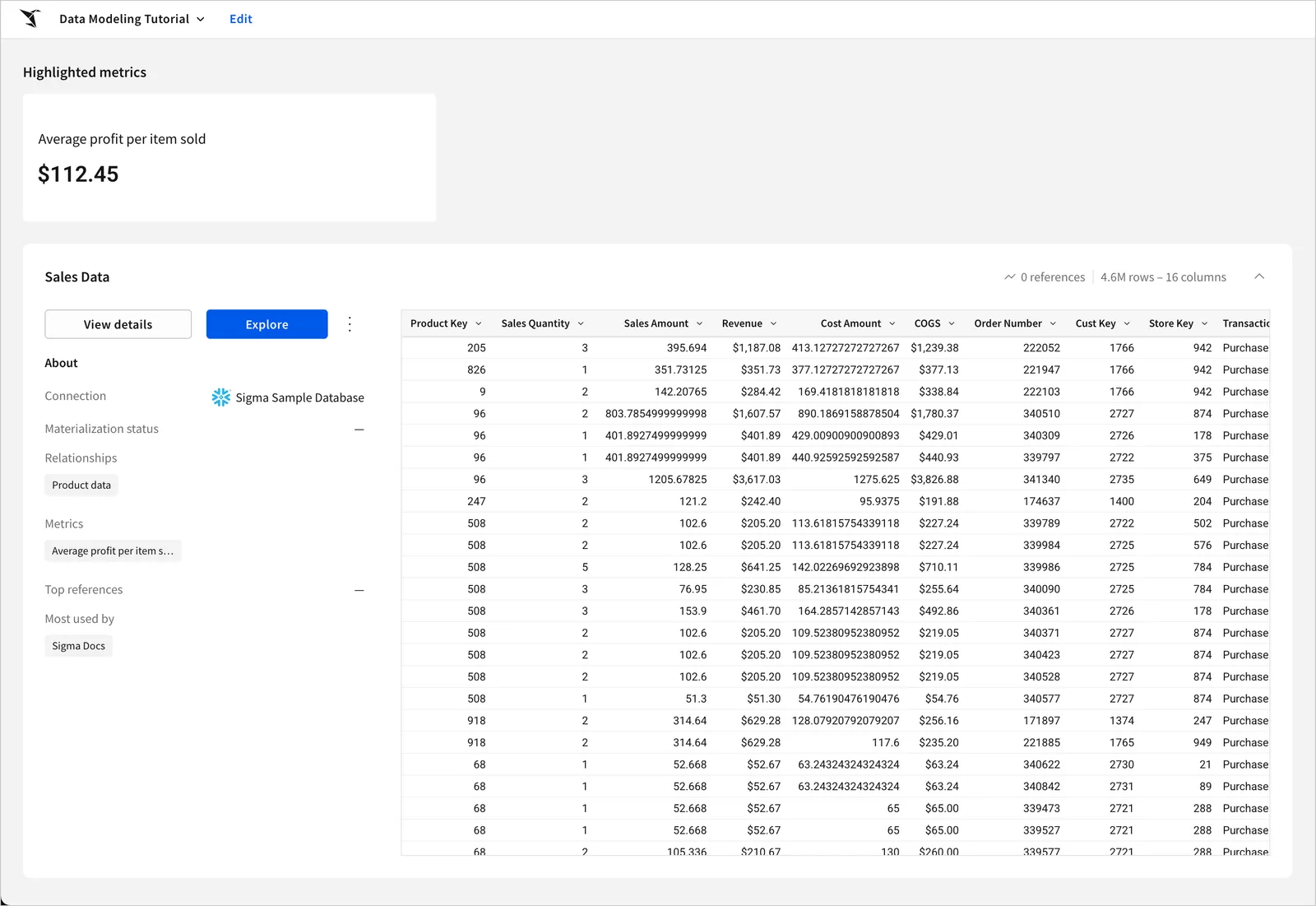
Task: Open COGS column menu arrow
Action: (x=952, y=323)
